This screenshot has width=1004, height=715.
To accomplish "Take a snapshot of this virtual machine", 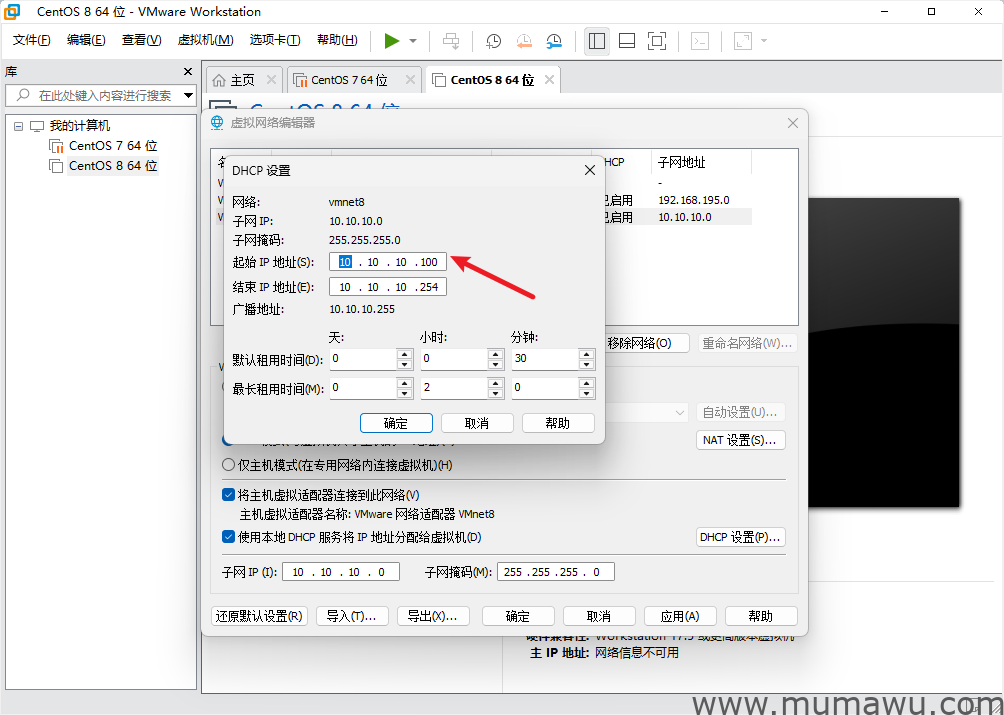I will [x=492, y=40].
